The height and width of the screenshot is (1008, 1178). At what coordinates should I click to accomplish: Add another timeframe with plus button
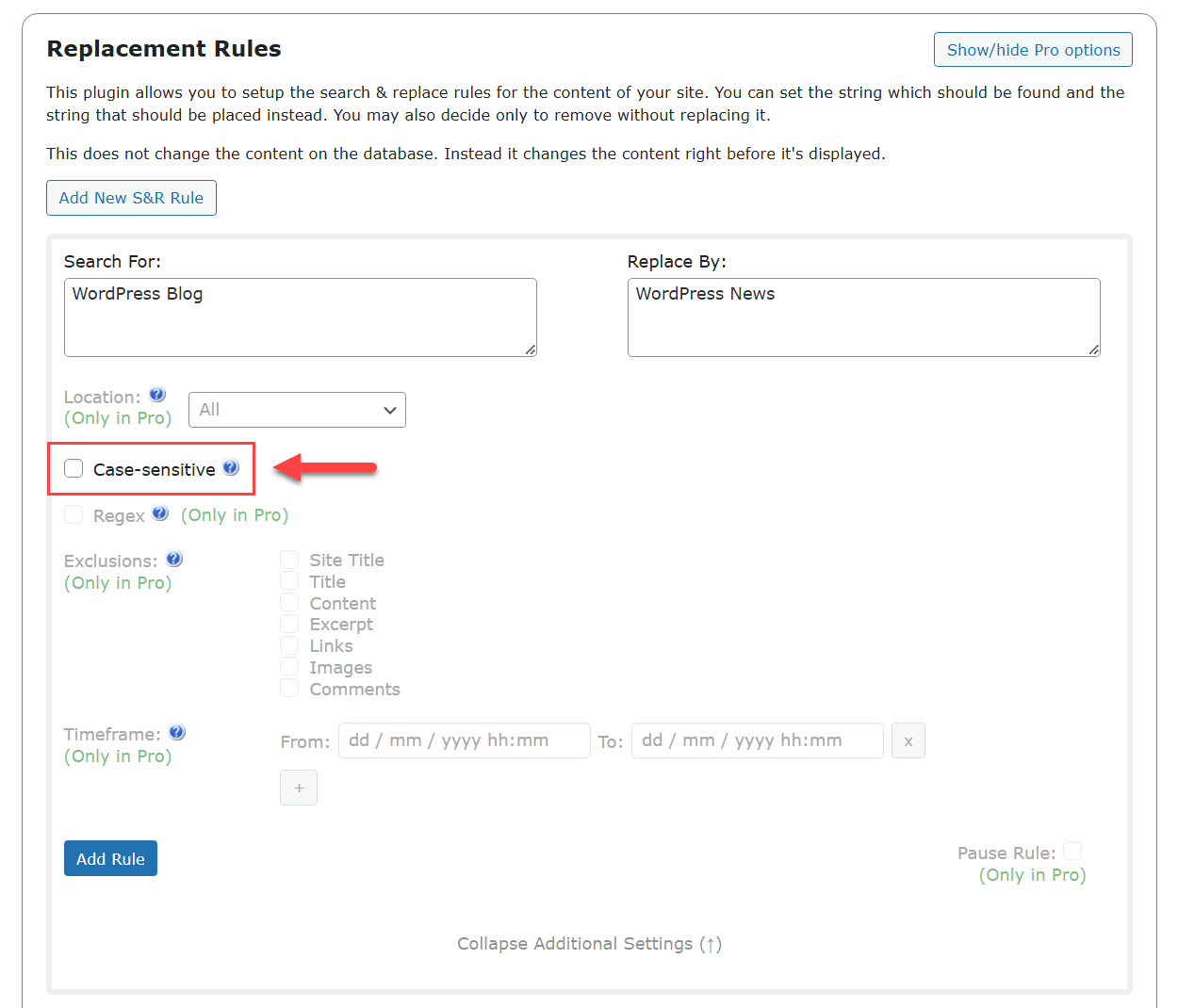pos(299,788)
